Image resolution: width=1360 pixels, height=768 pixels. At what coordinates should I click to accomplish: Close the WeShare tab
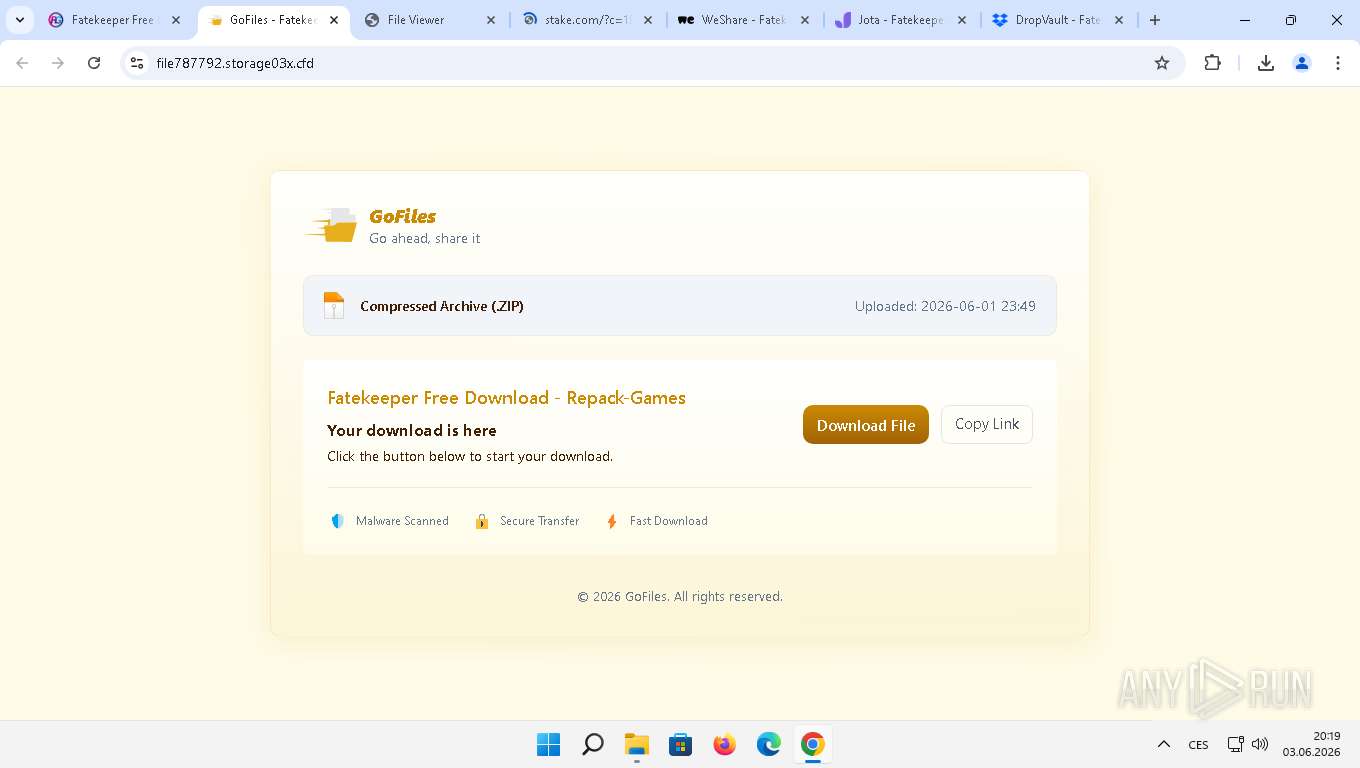click(805, 20)
